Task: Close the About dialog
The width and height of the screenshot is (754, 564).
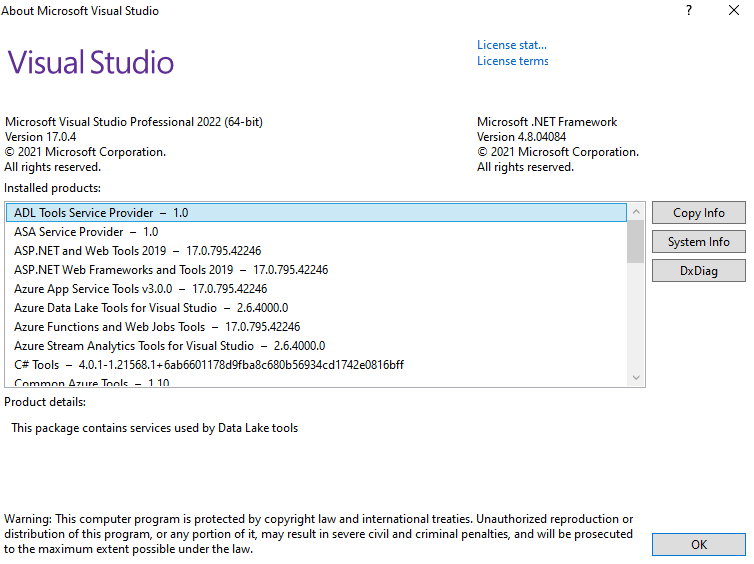Action: (x=733, y=10)
